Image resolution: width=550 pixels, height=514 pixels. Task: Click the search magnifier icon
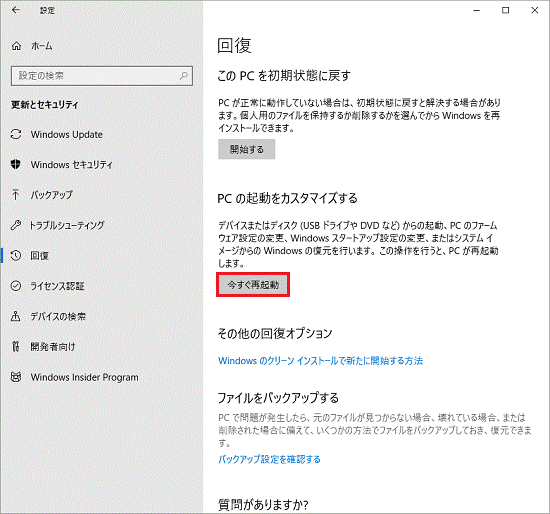[x=183, y=75]
